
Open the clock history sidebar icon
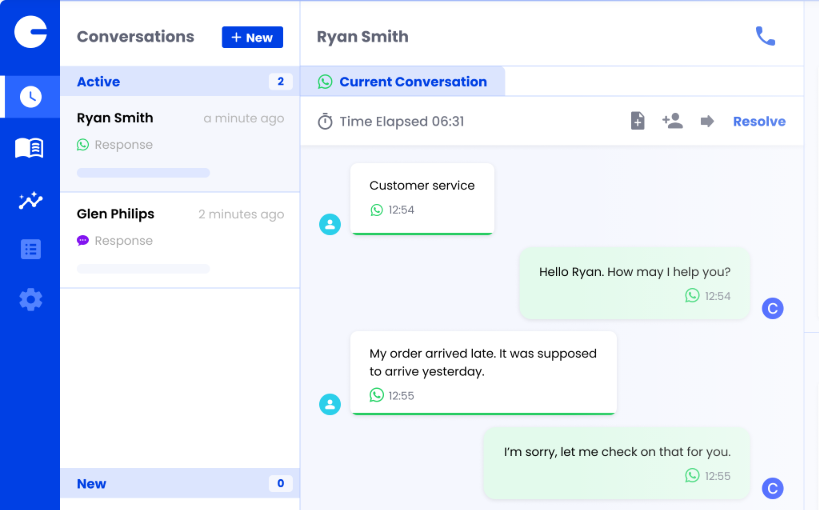pos(31,97)
